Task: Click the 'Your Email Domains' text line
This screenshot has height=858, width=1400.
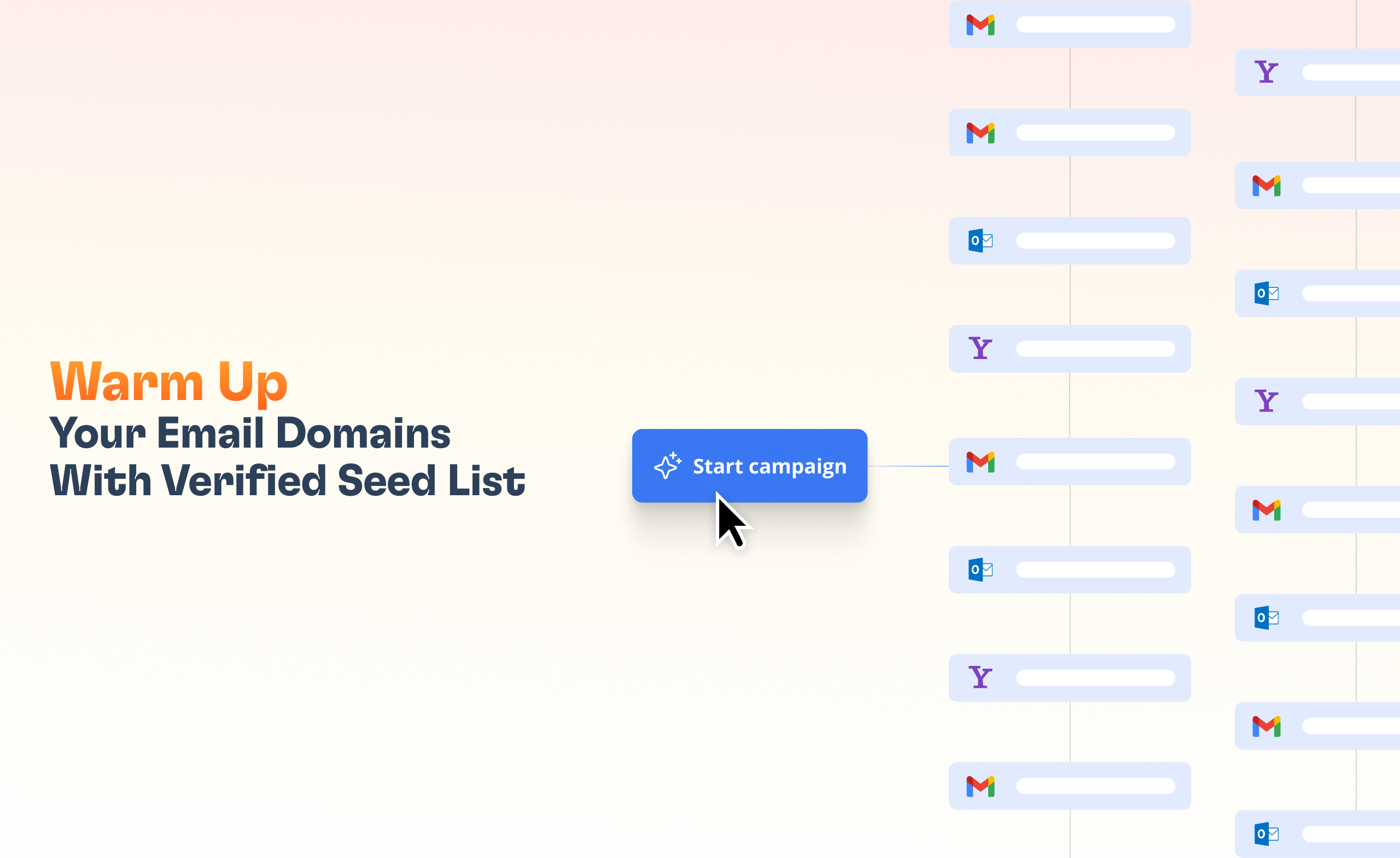Action: coord(250,433)
